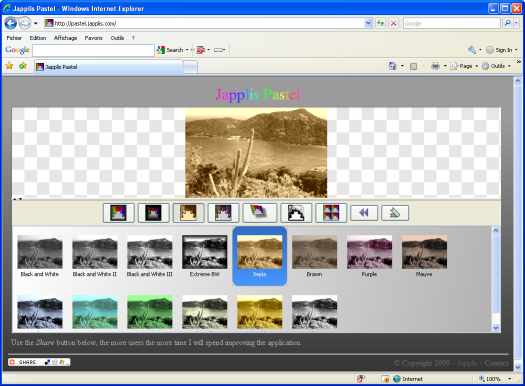Click the red X stop loading icon
The width and height of the screenshot is (525, 386).
(393, 23)
